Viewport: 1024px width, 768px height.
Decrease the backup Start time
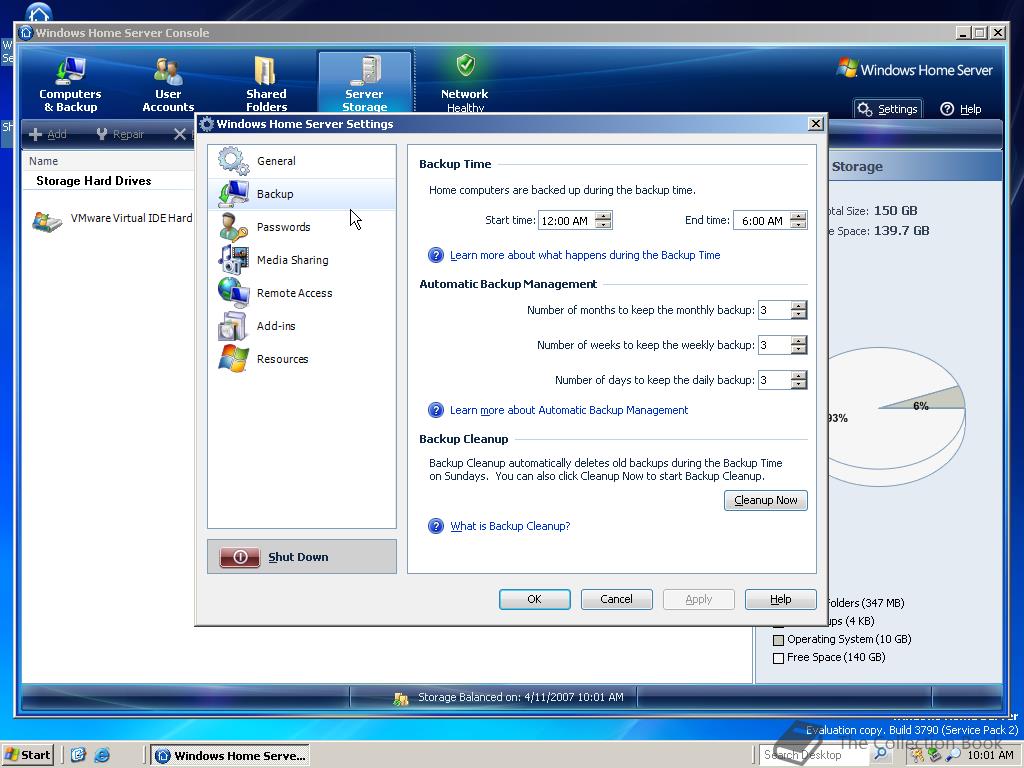pos(604,225)
